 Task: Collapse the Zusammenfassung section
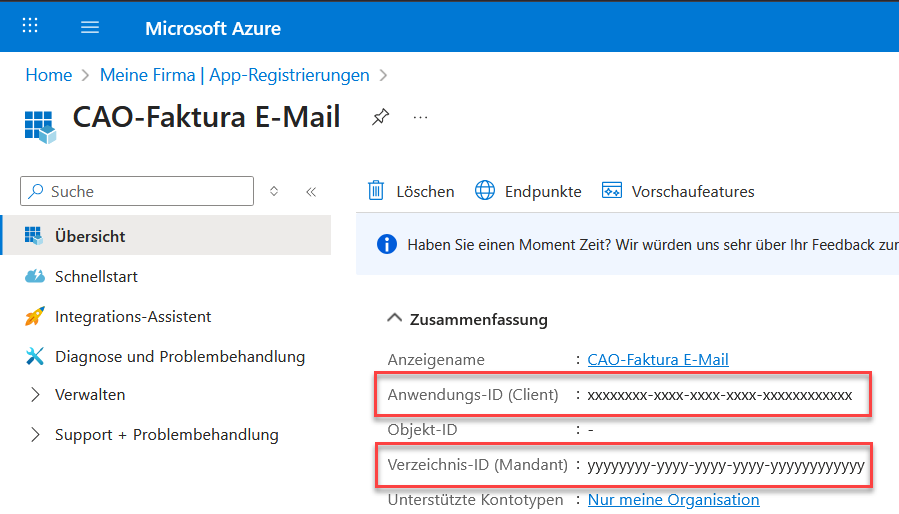click(393, 320)
